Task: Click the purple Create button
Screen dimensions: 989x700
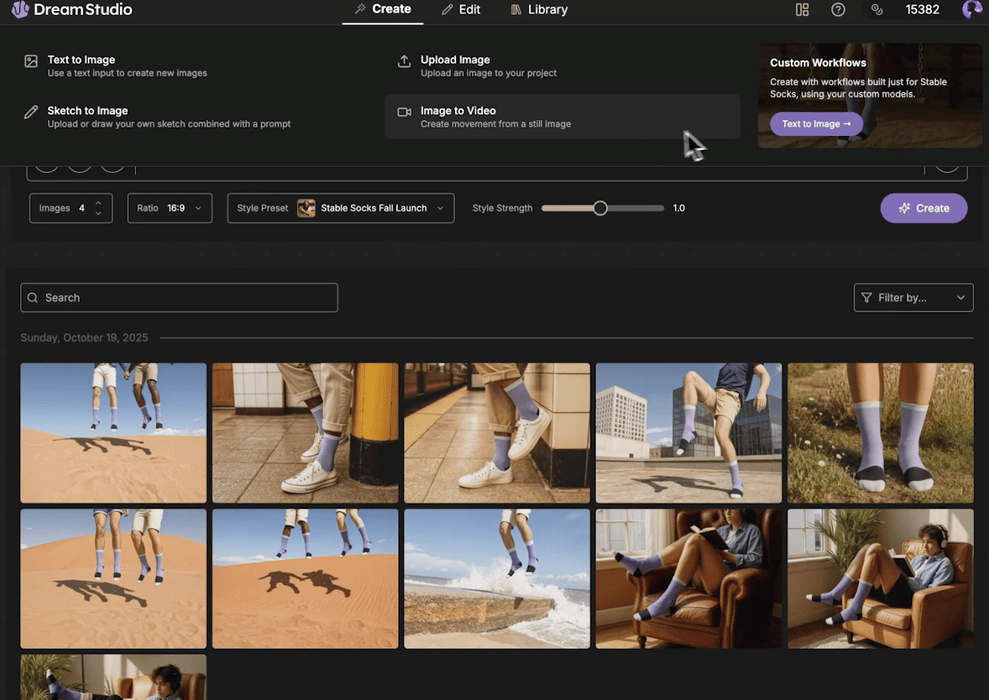Action: click(x=923, y=208)
